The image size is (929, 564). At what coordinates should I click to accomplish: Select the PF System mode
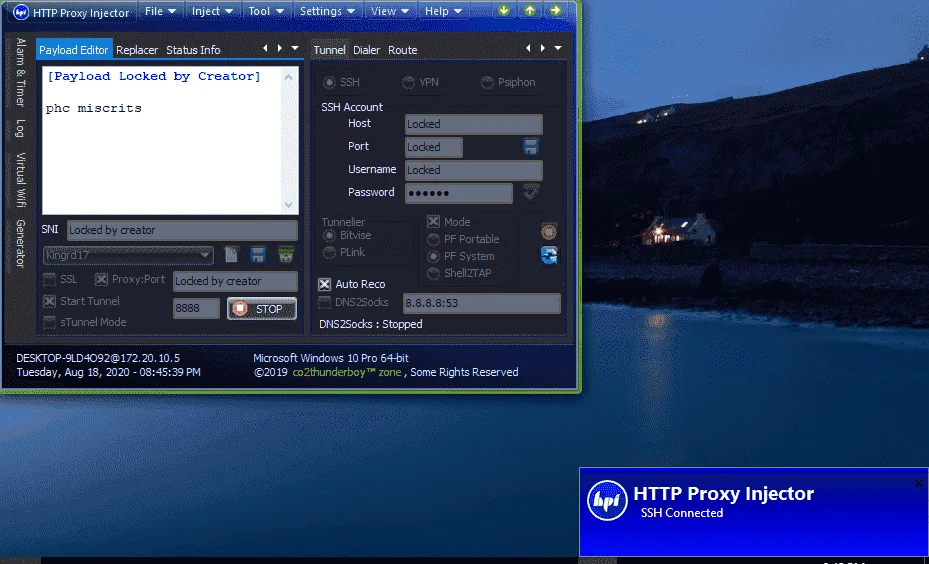click(434, 257)
